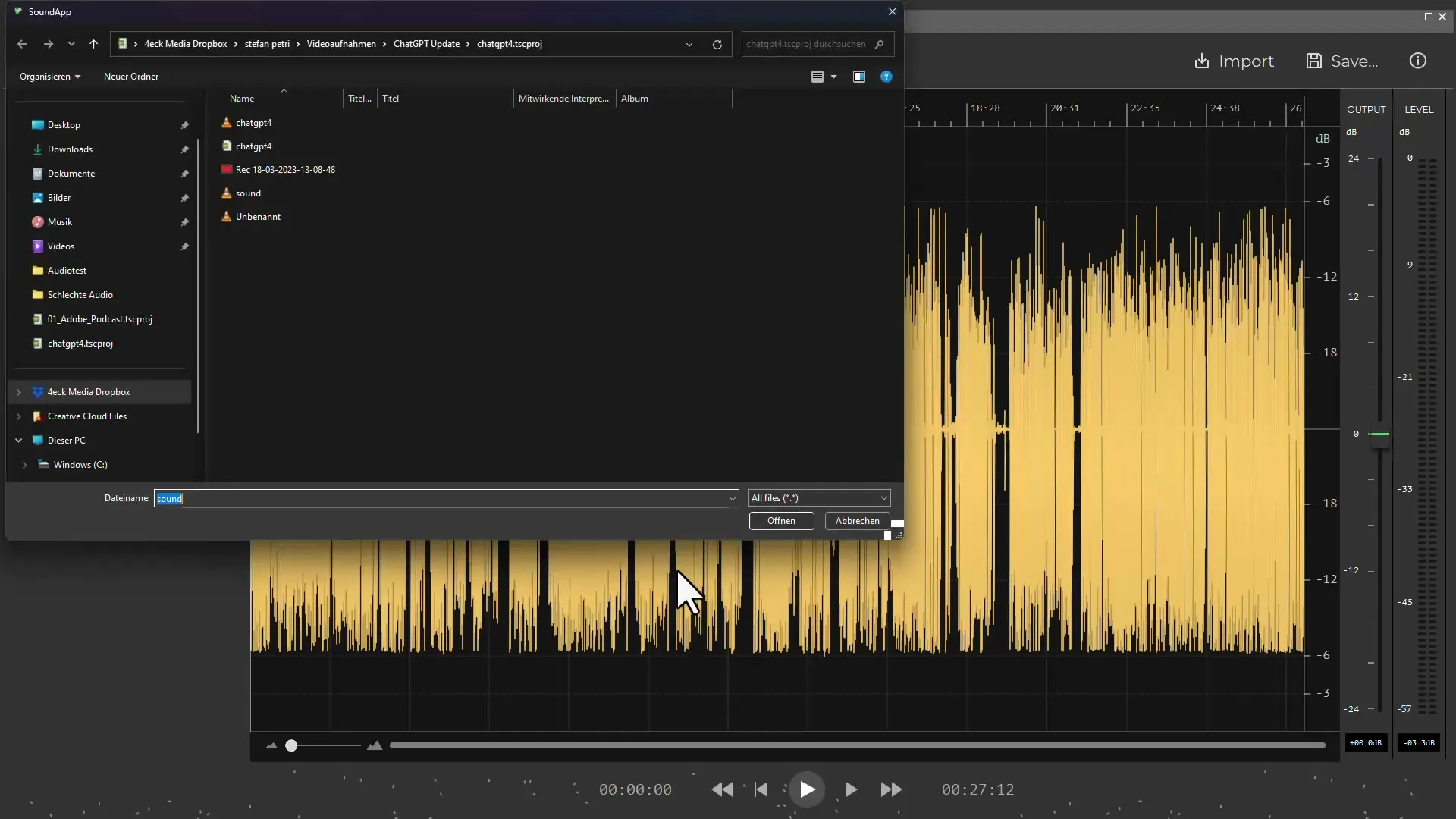
Task: Go back in the file dialog
Action: 22,44
